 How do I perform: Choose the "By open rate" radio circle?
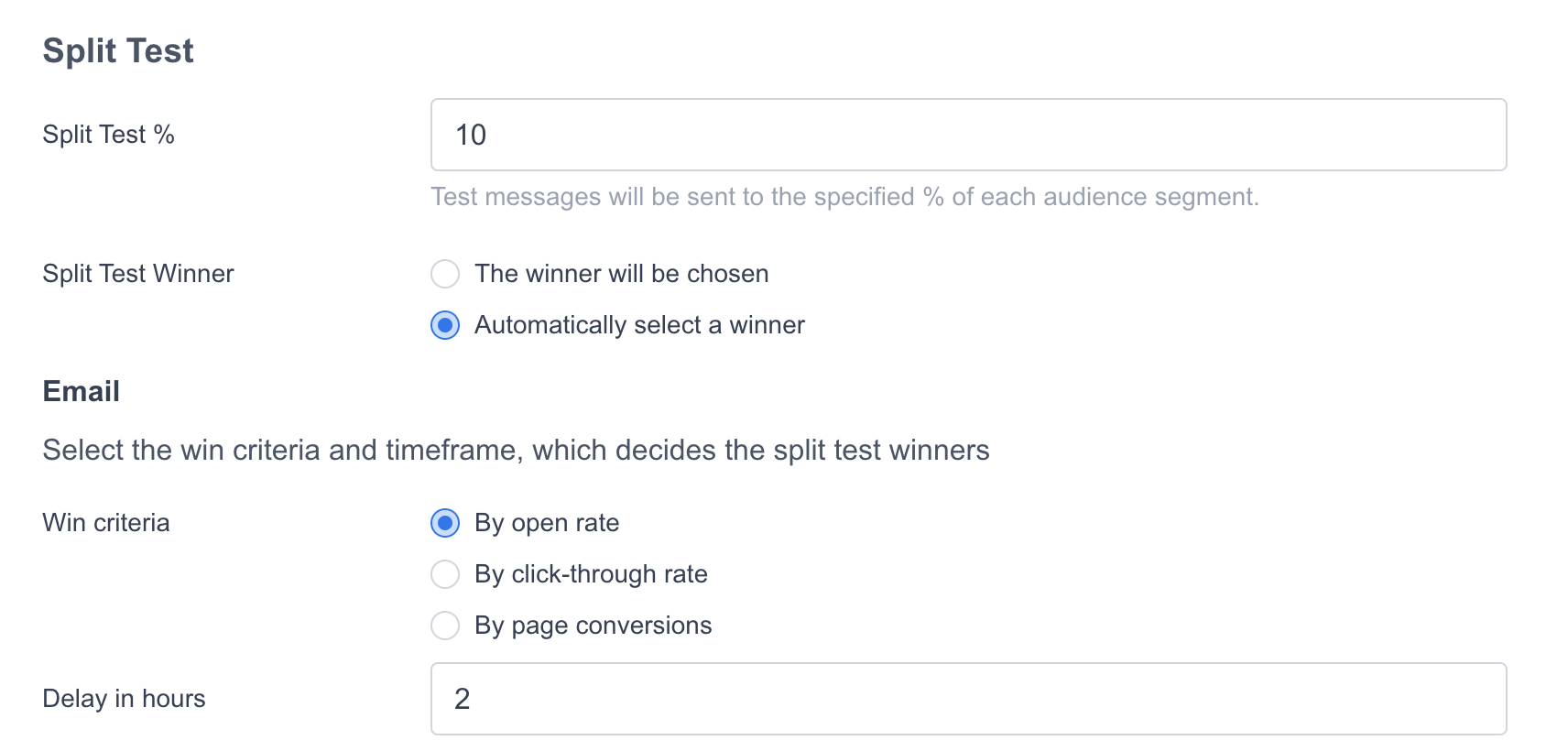445,523
